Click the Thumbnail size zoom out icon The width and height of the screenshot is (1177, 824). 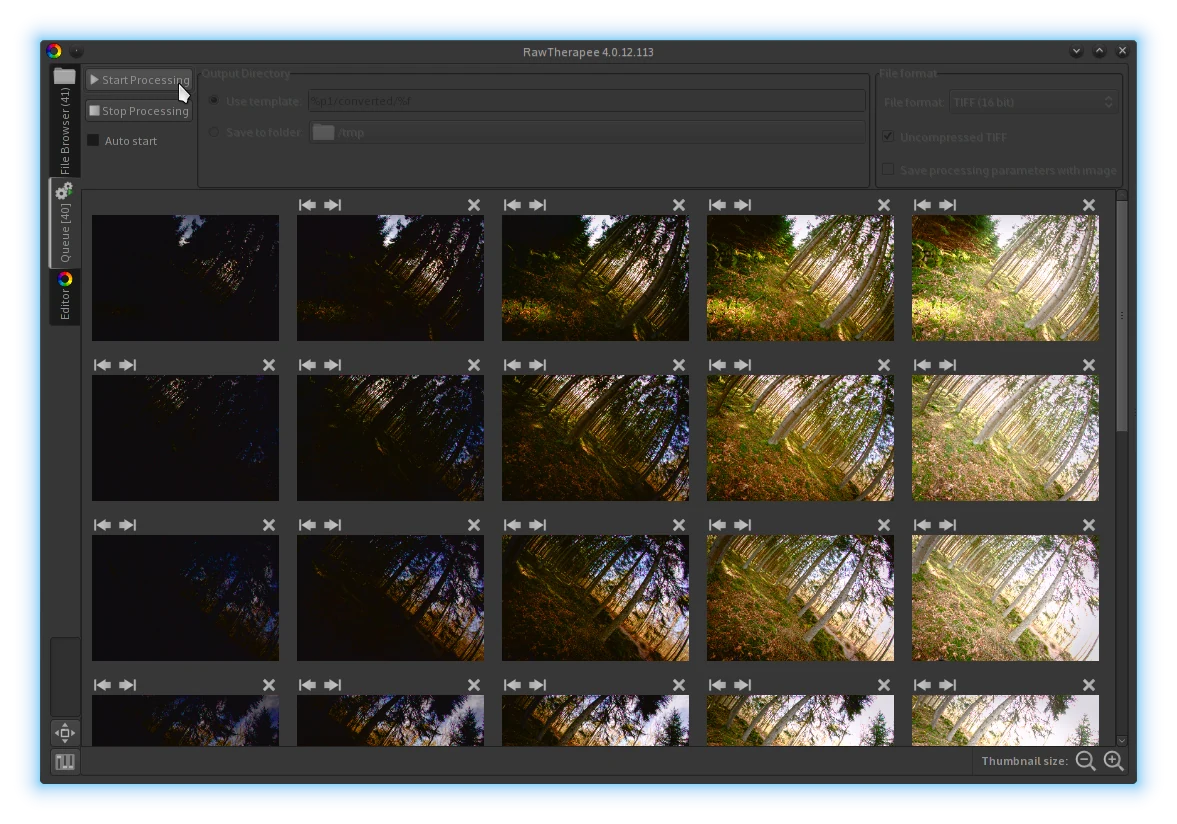1085,761
